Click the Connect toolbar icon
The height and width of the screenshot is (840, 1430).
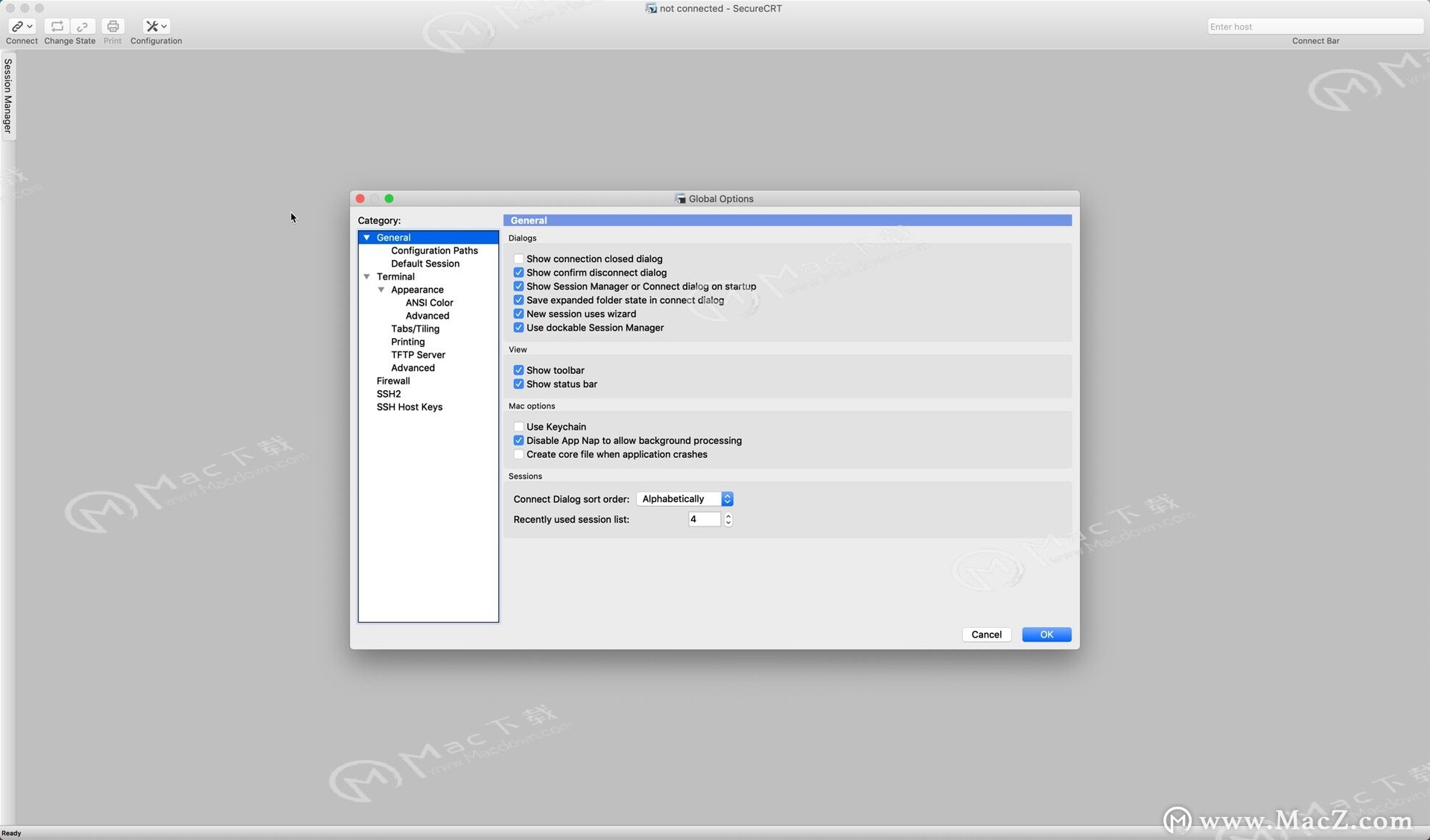tap(20, 25)
